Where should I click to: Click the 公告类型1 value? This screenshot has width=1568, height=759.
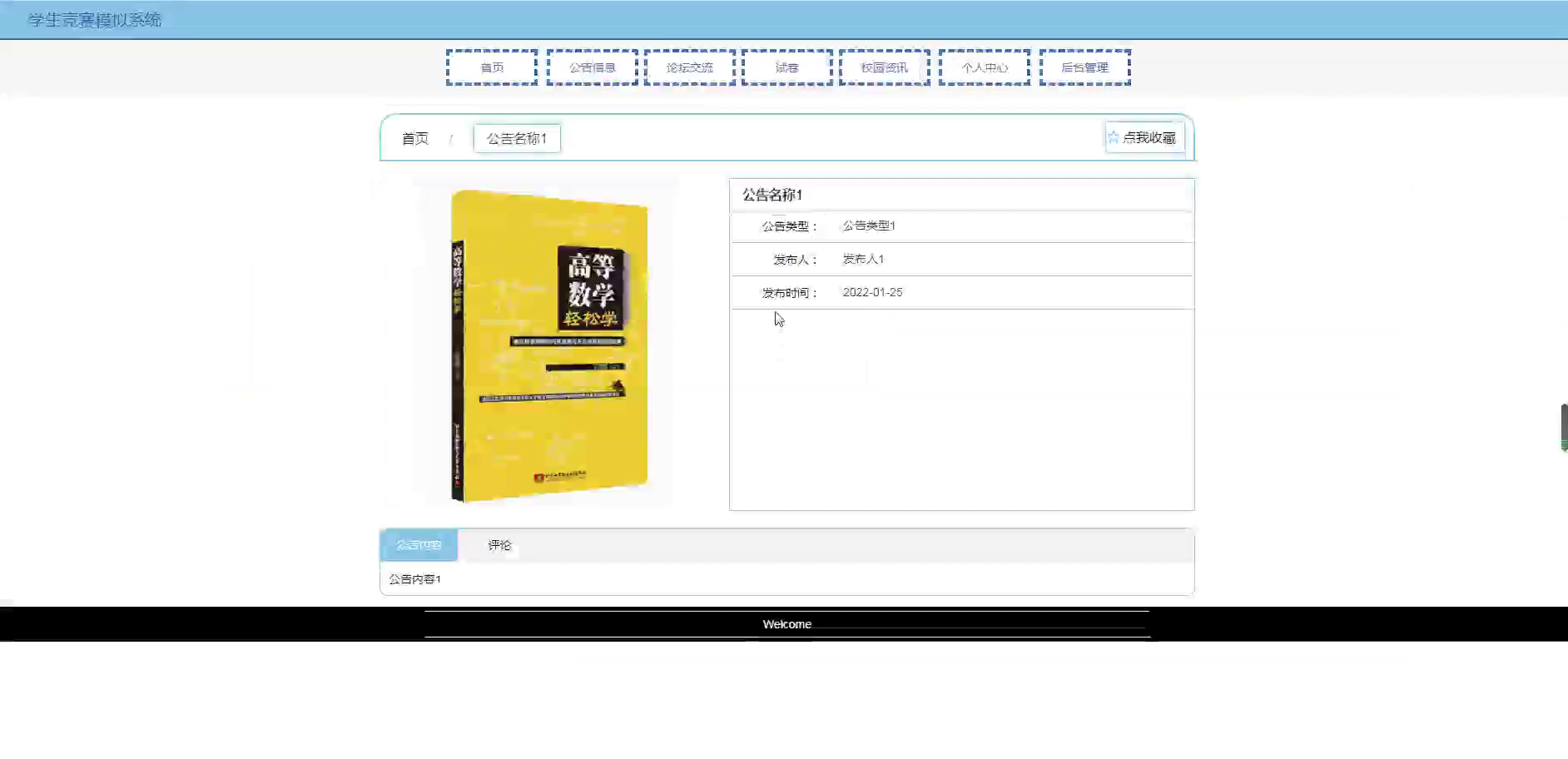tap(869, 226)
